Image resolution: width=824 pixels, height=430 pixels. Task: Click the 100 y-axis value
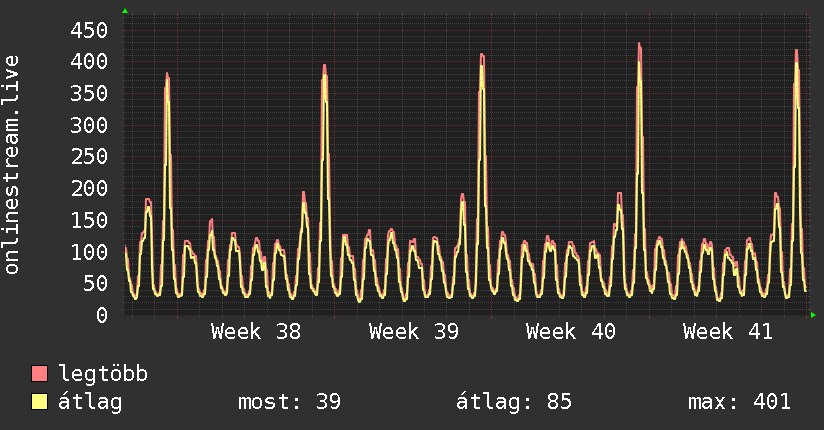[89, 252]
